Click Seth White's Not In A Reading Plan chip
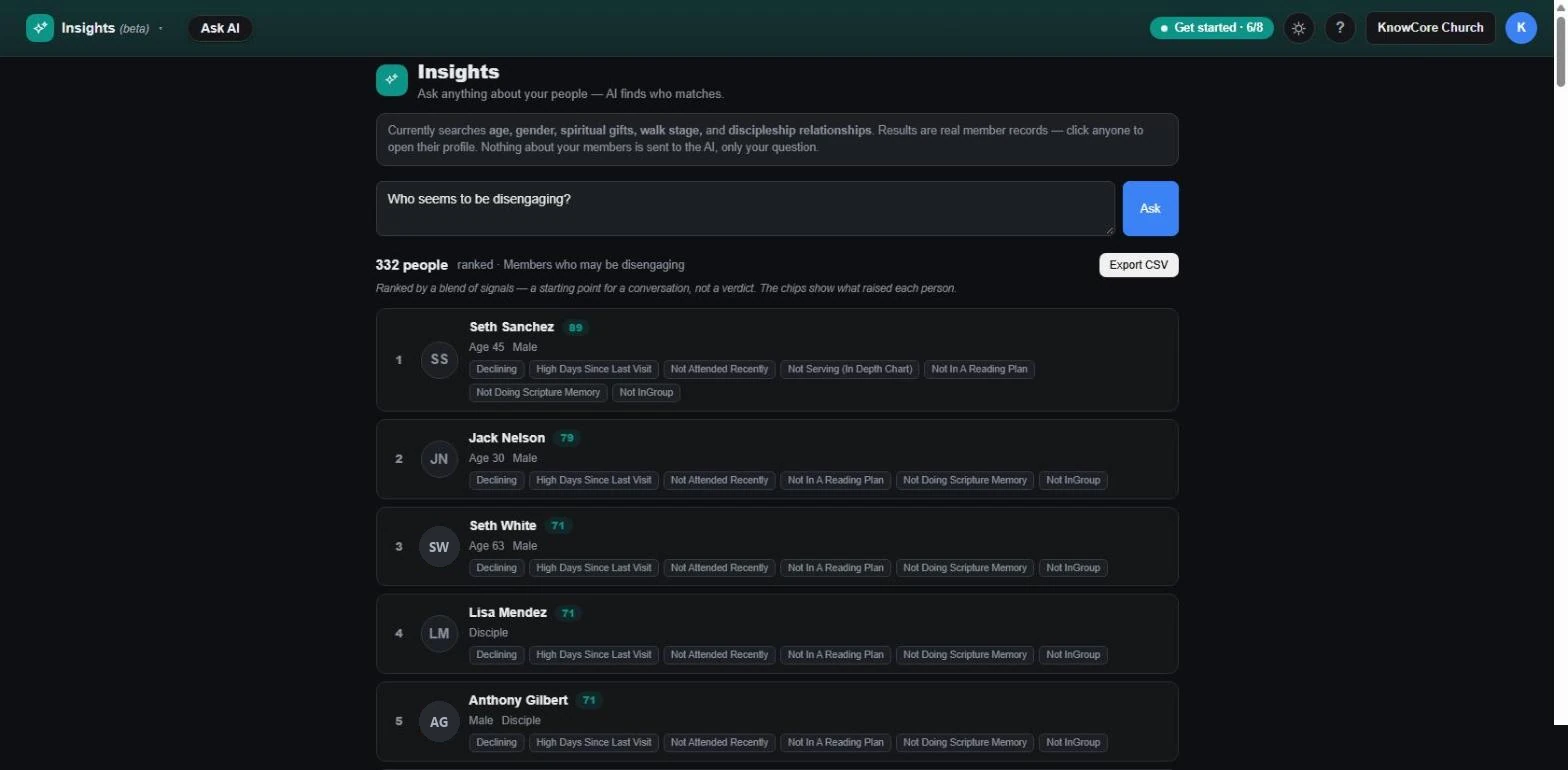The image size is (1568, 770). [x=836, y=568]
